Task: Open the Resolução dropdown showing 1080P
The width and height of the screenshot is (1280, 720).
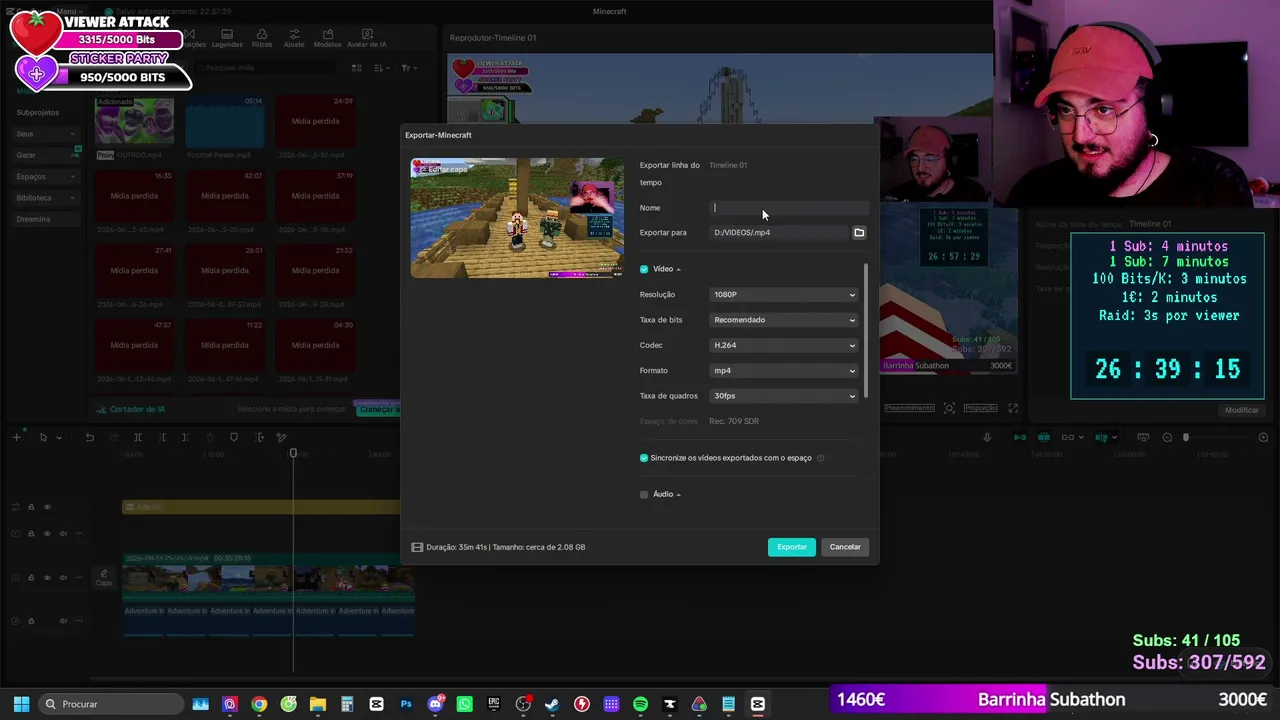Action: 784,295
